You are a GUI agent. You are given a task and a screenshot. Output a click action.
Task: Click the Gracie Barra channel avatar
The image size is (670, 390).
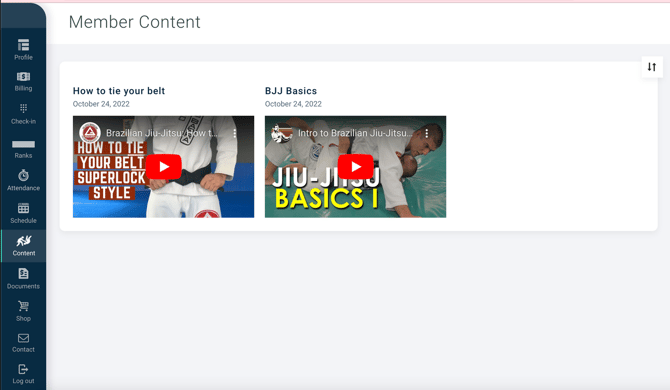90,133
